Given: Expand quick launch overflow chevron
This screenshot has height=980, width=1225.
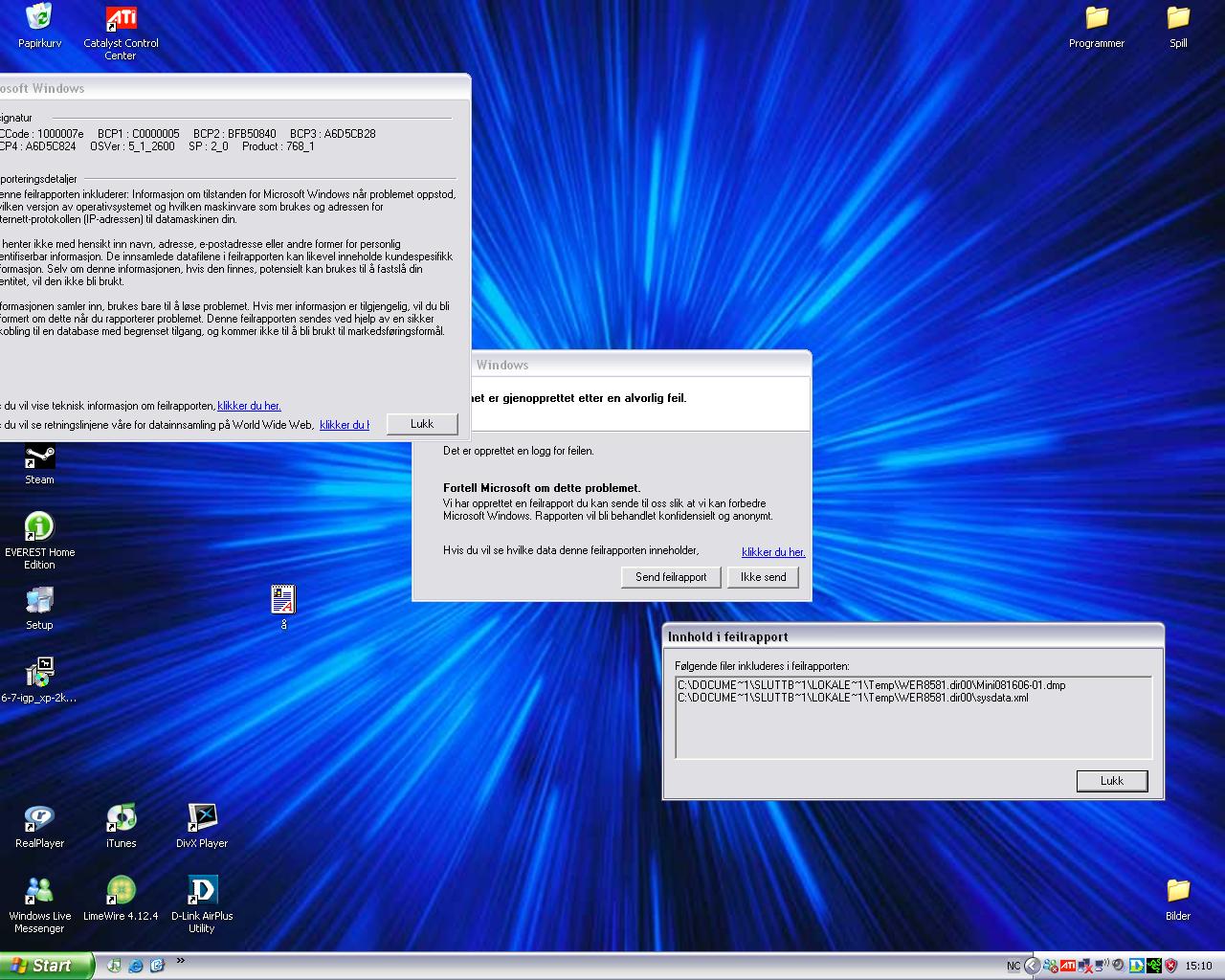Looking at the screenshot, I should 181,961.
